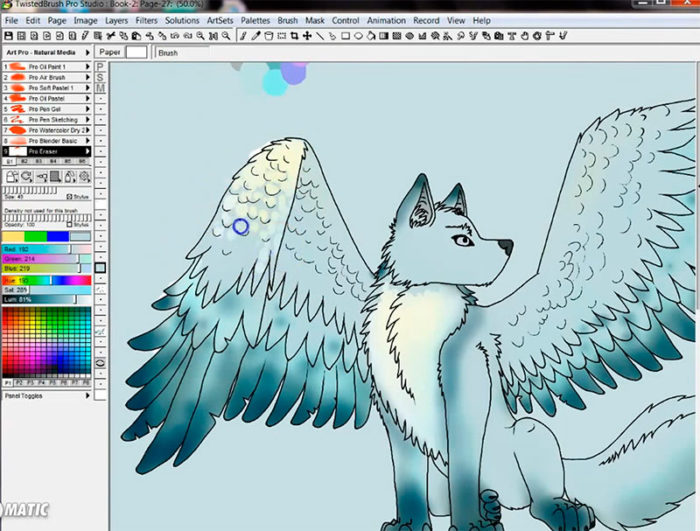Expand the Pro Oil Pastel arrow
Viewport: 700px width, 531px height.
pyautogui.click(x=88, y=98)
